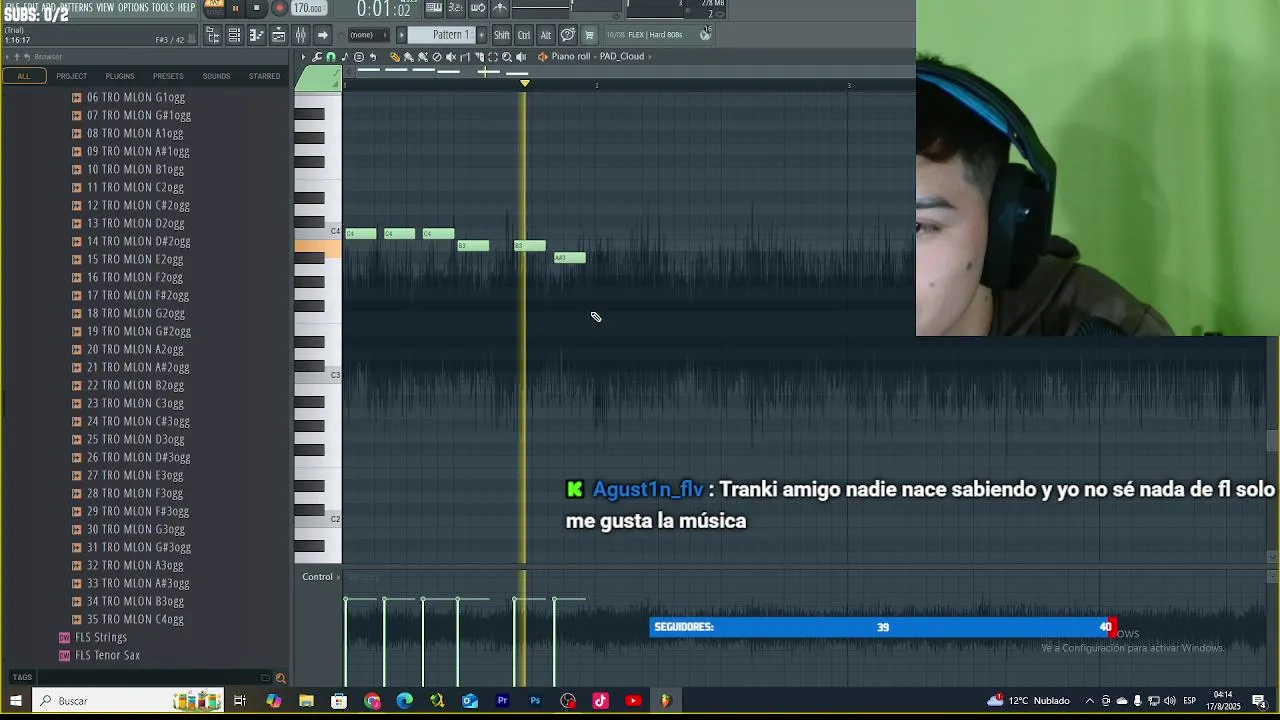Open the Control lane selector

(x=321, y=577)
